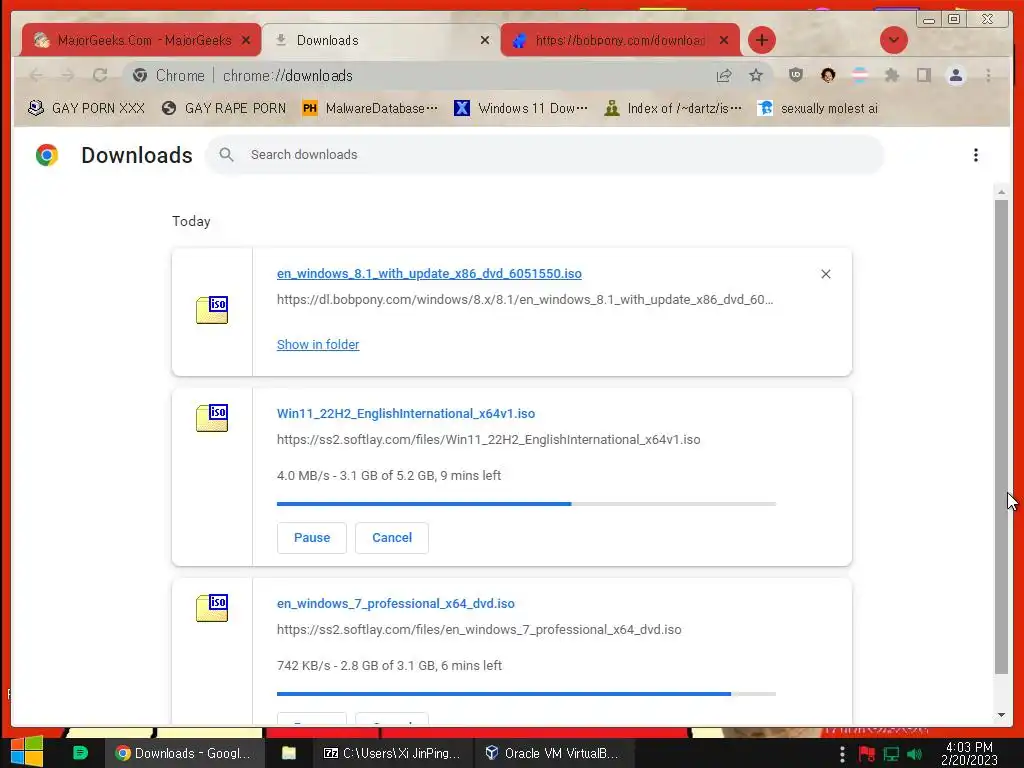Viewport: 1024px width, 768px height.
Task: Open the Windows 11 Dow… bookmark
Action: pos(521,108)
